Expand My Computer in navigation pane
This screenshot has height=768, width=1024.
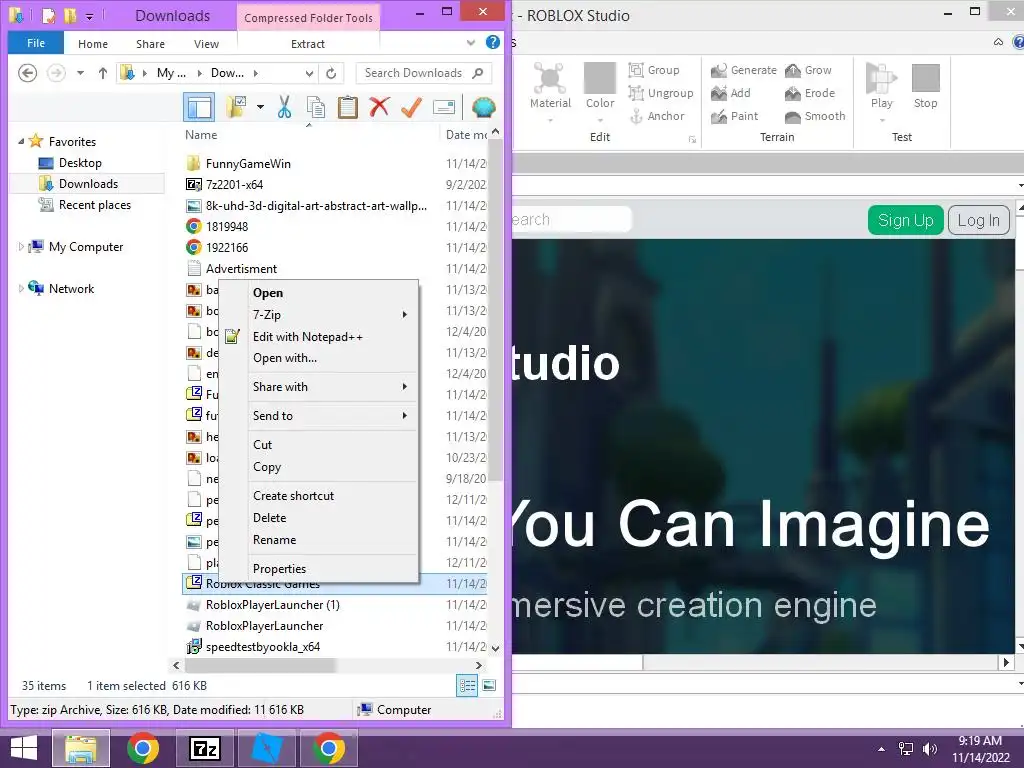point(21,247)
